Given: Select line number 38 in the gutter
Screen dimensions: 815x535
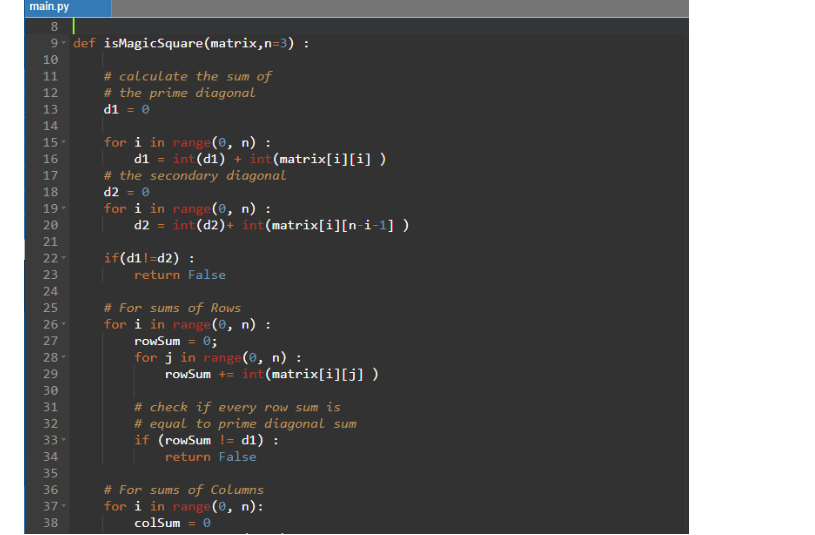Looking at the screenshot, I should (50, 523).
